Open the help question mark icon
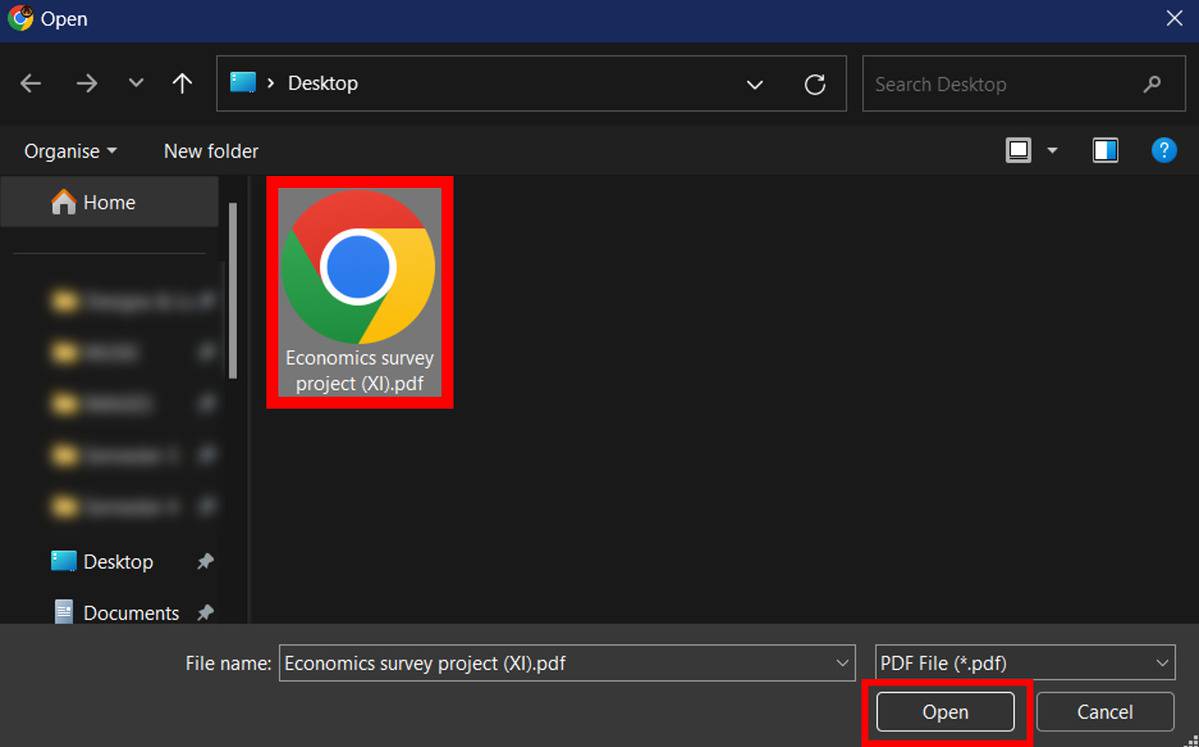This screenshot has width=1199, height=747. tap(1163, 151)
